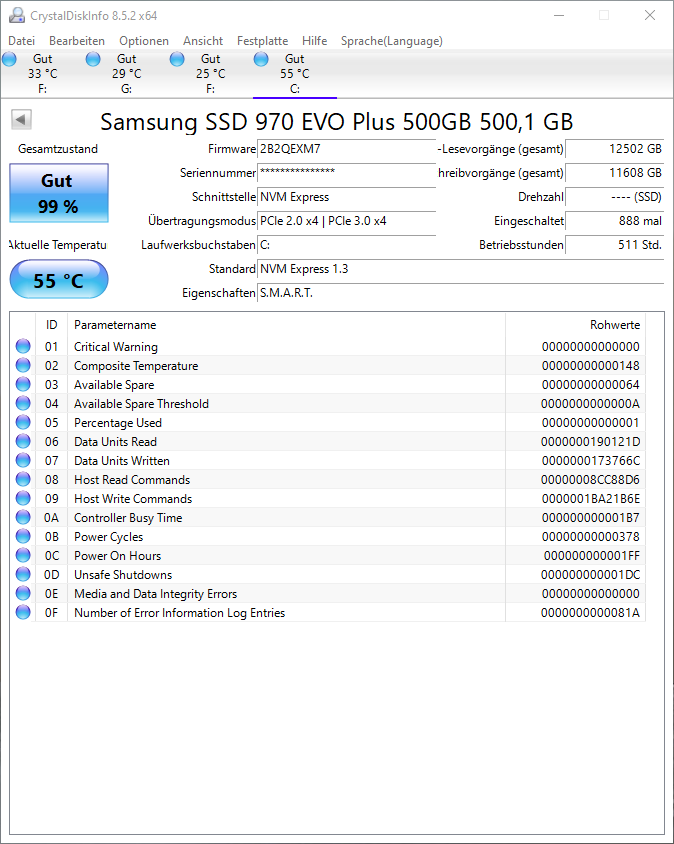Click the Eingeschaltet value 888 mal

click(x=615, y=221)
